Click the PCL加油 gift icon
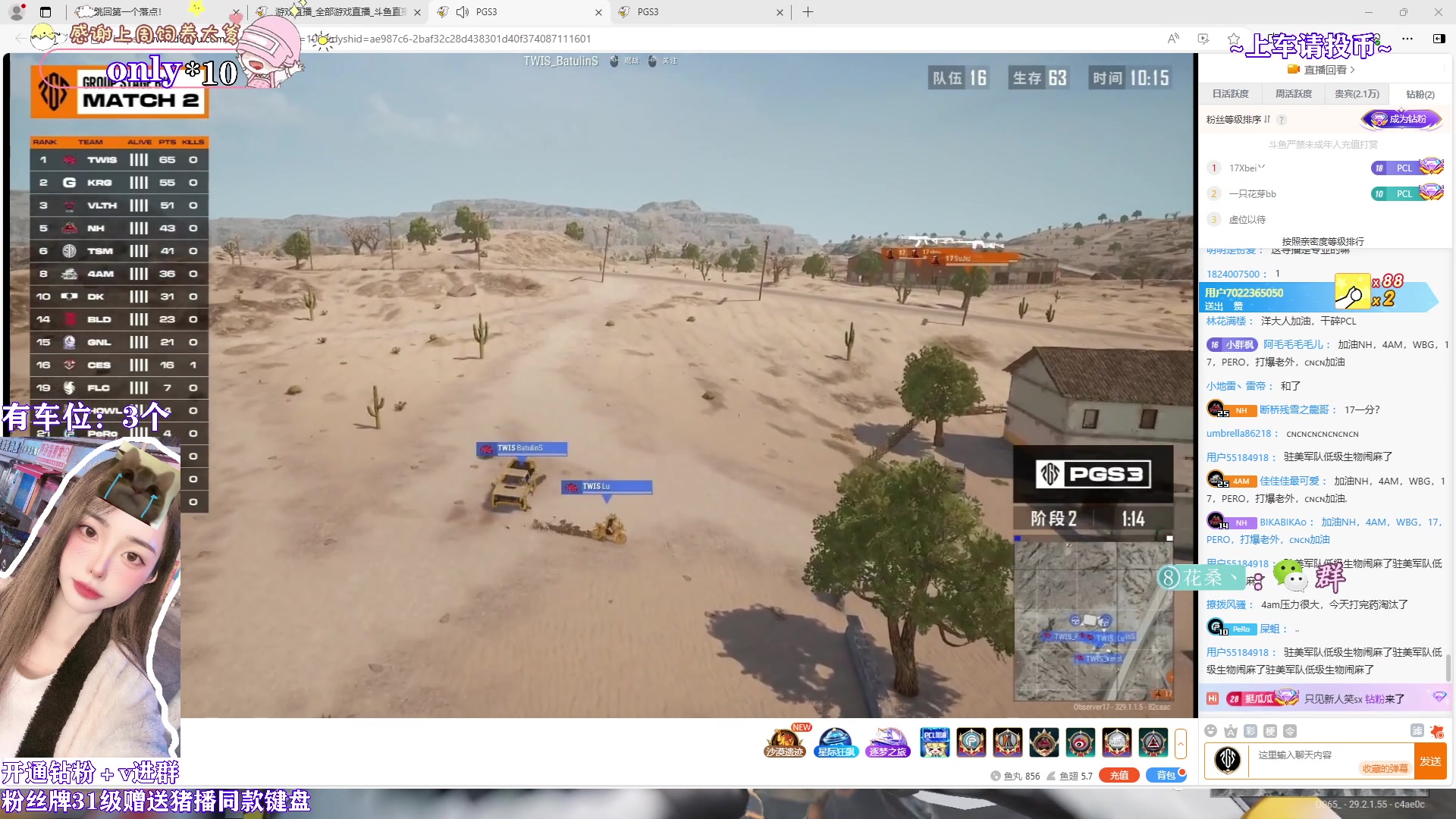This screenshot has height=819, width=1456. pos(934,742)
